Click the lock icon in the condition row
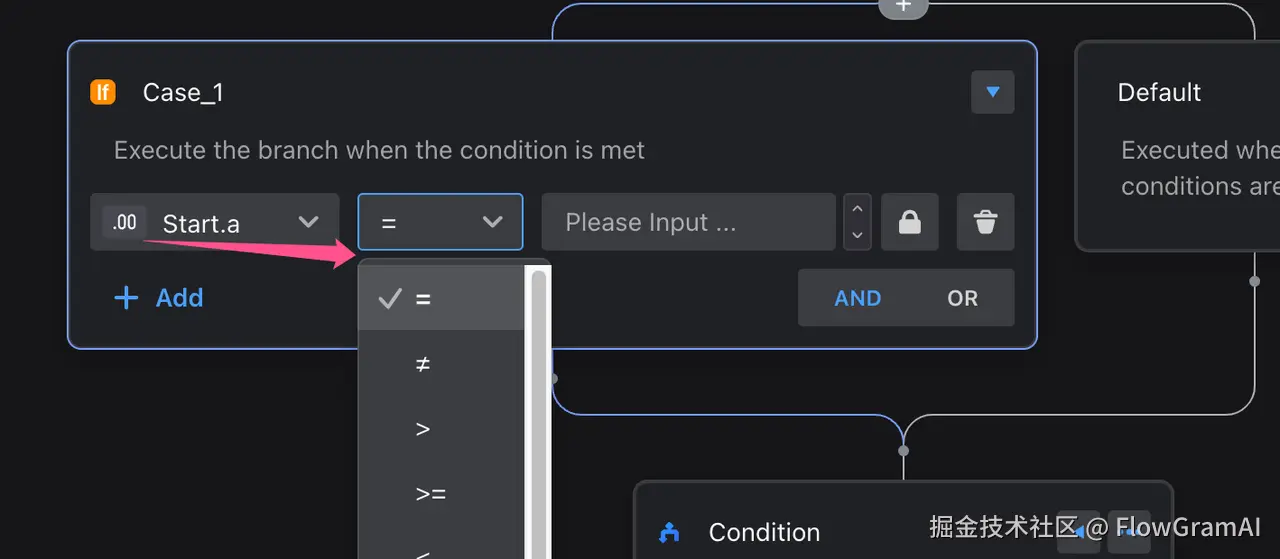The image size is (1280, 559). [x=909, y=222]
